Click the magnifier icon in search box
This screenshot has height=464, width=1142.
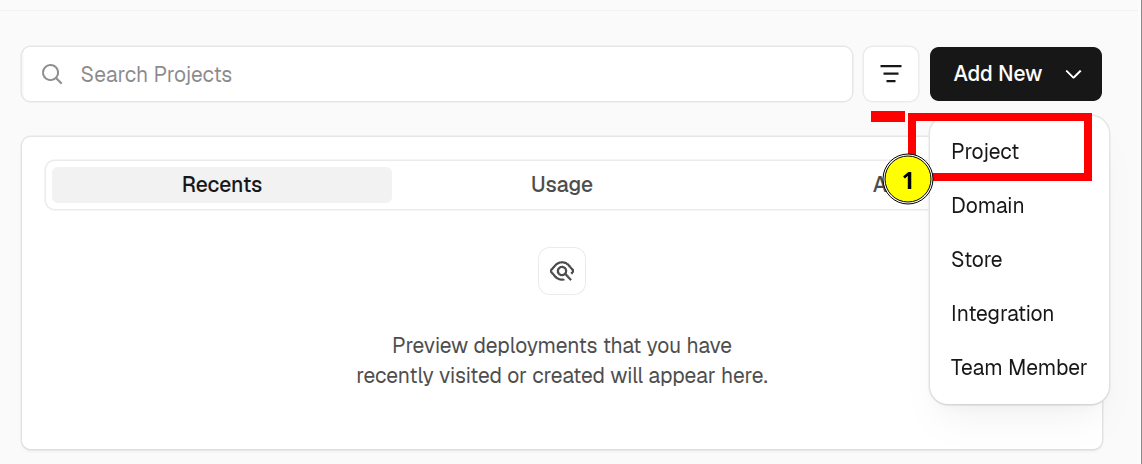click(x=52, y=74)
